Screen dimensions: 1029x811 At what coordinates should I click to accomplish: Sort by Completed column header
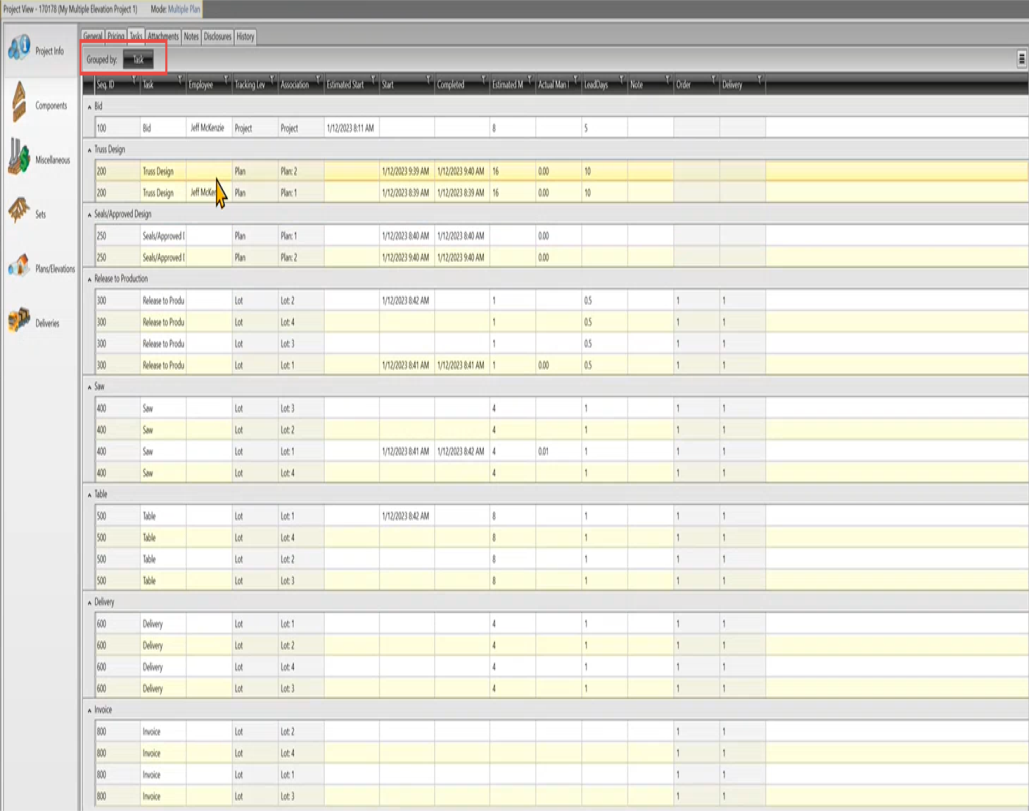pos(461,84)
